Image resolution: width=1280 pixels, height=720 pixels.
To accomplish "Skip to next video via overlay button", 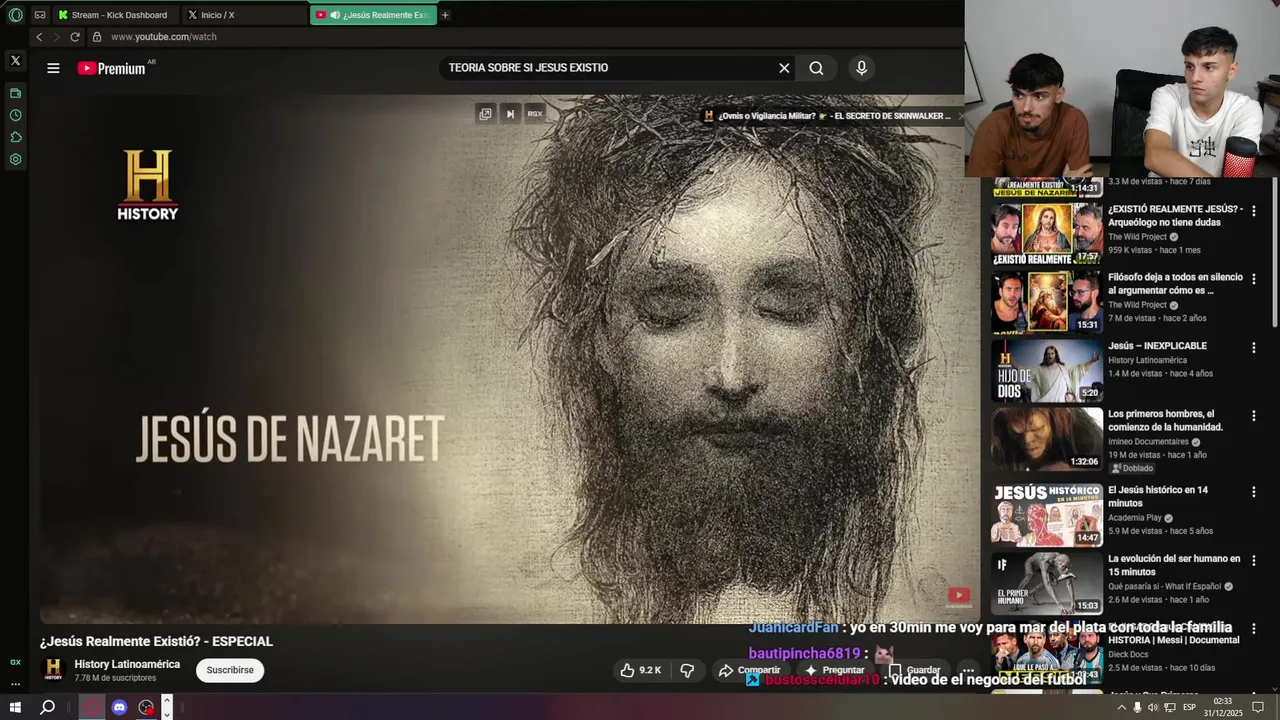I will tap(510, 114).
